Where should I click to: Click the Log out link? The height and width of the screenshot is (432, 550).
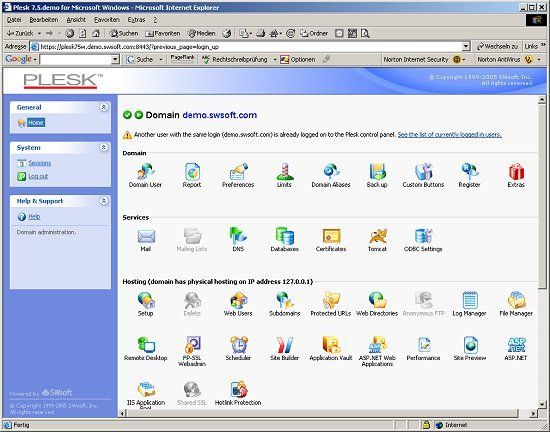[38, 176]
